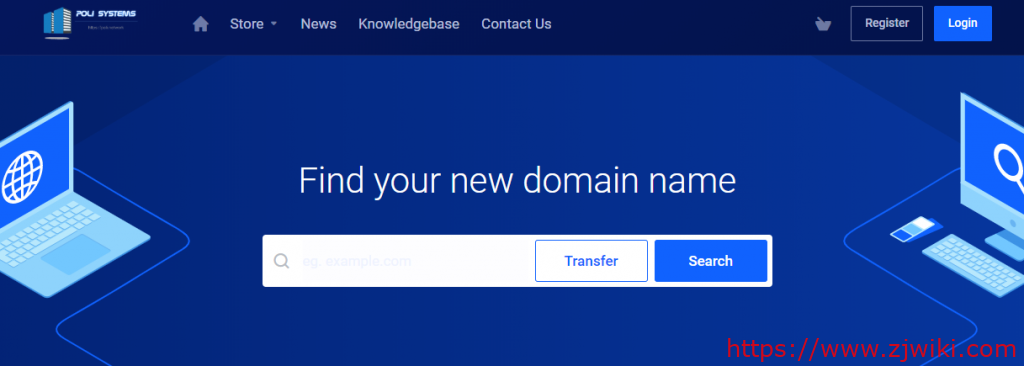Image resolution: width=1024 pixels, height=366 pixels.
Task: Click the magnifier icon in search box
Action: pos(281,261)
